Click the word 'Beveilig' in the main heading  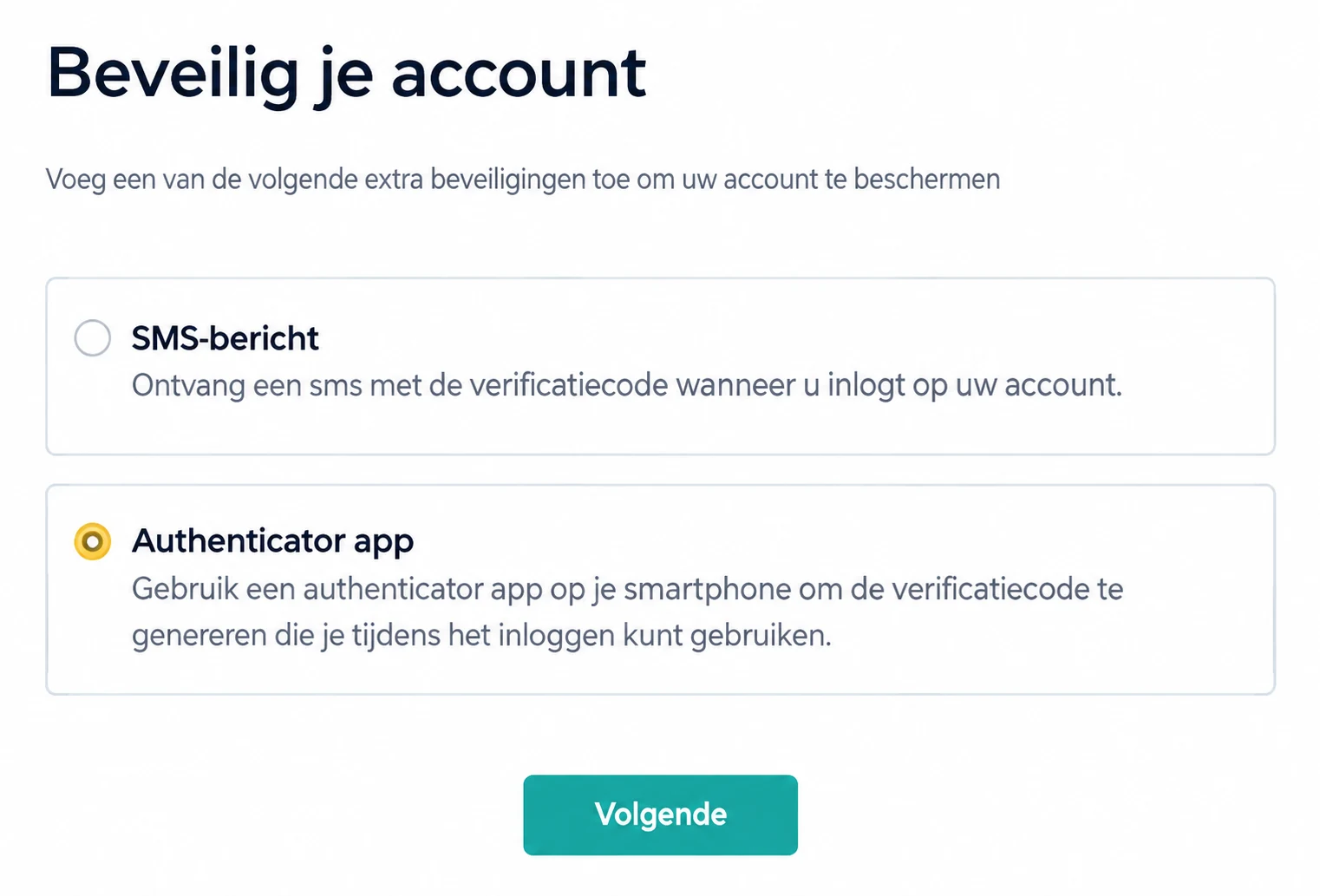[173, 75]
